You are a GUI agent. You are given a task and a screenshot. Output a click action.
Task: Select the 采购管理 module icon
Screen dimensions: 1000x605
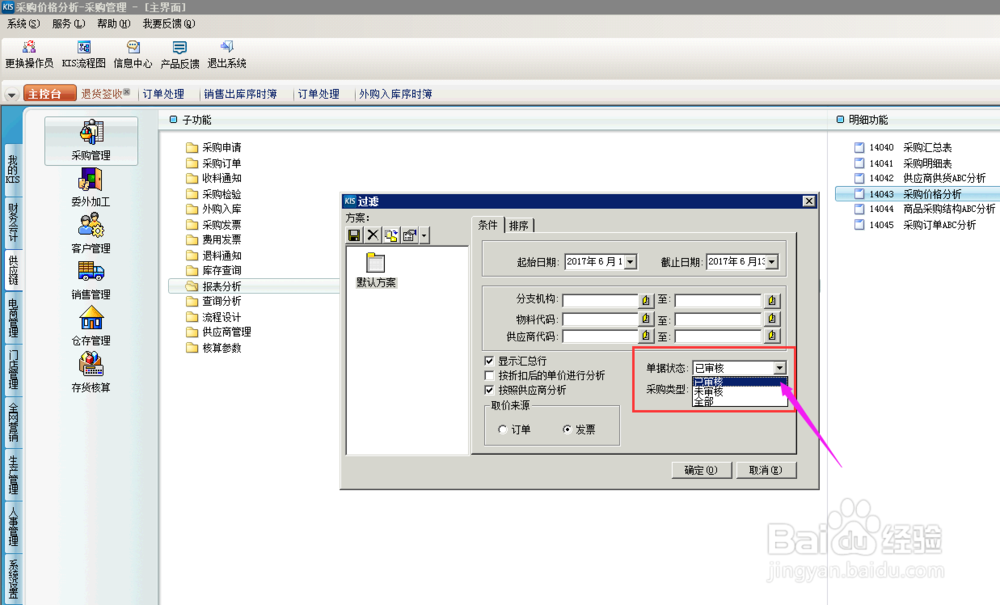(91, 140)
